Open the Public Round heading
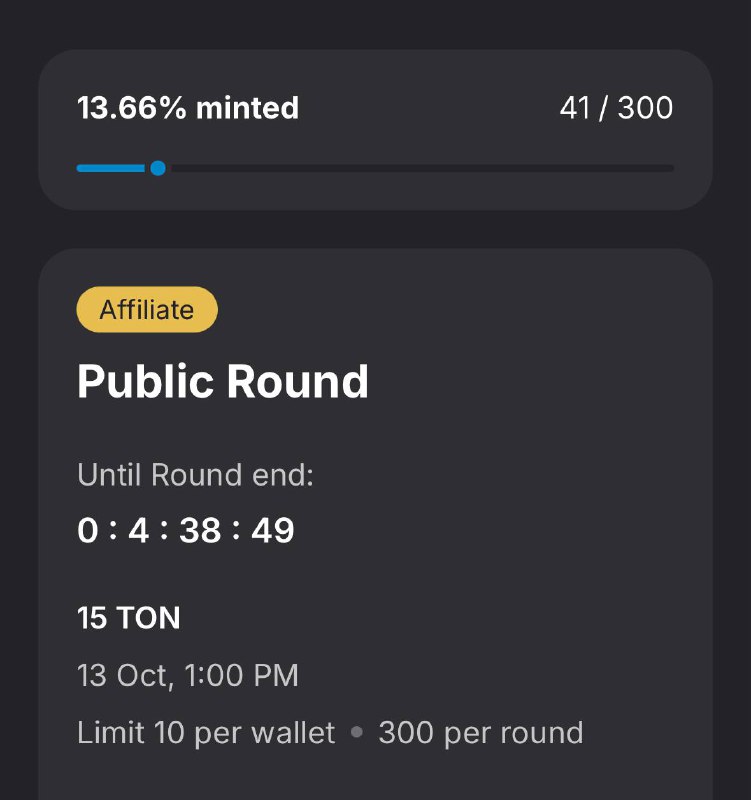 click(223, 382)
